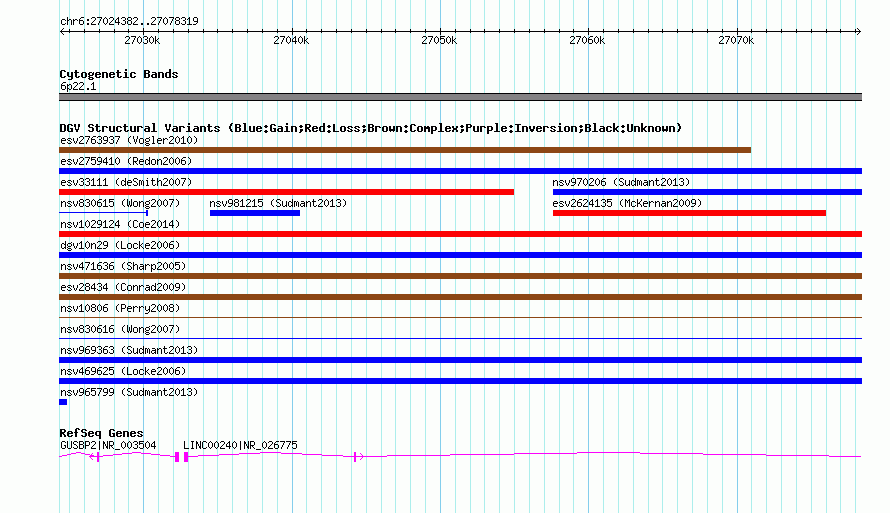Click the thin blue nsv830616 variant line
This screenshot has width=890, height=513.
click(x=460, y=339)
